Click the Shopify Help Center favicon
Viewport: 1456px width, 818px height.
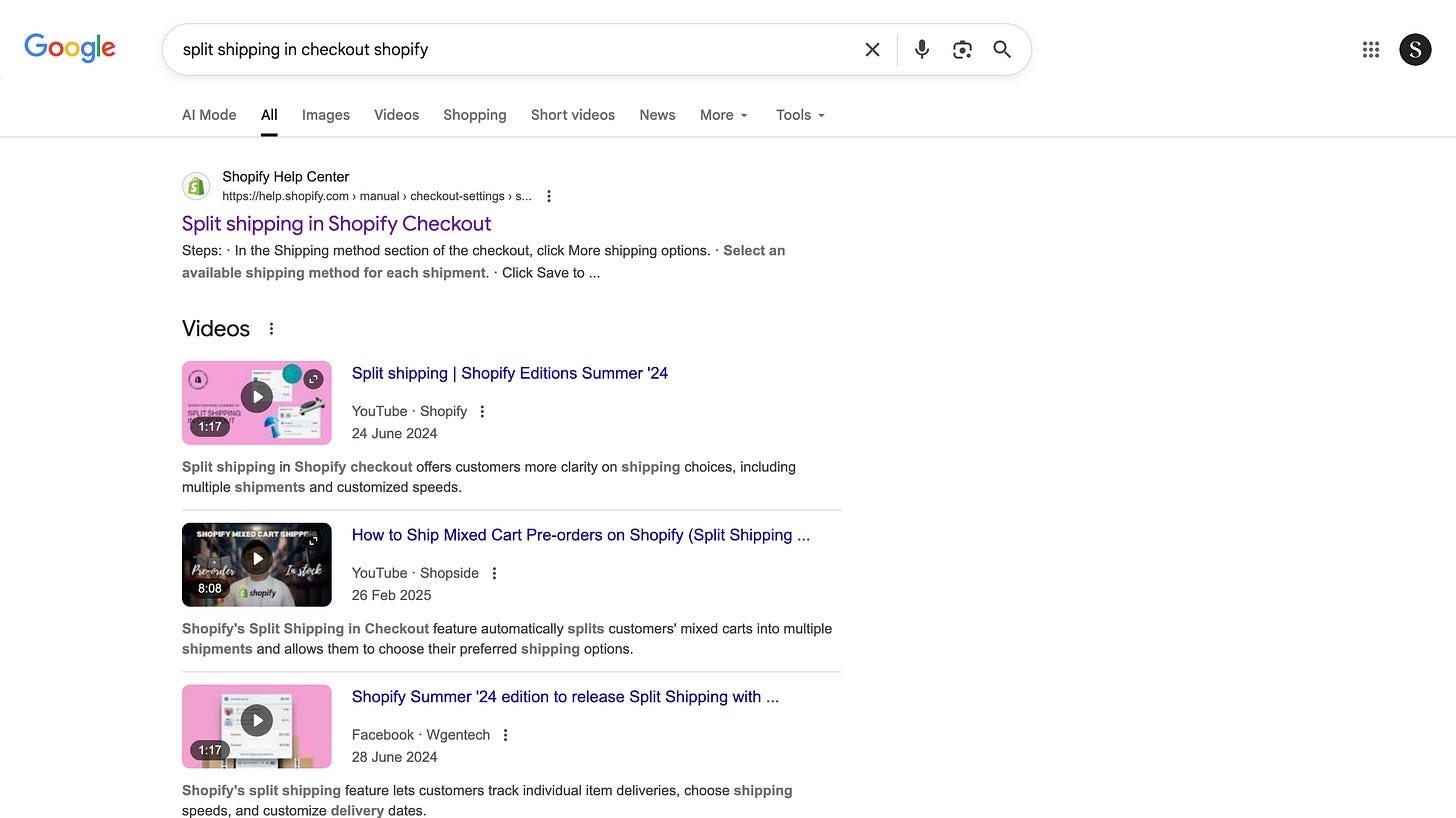point(196,186)
